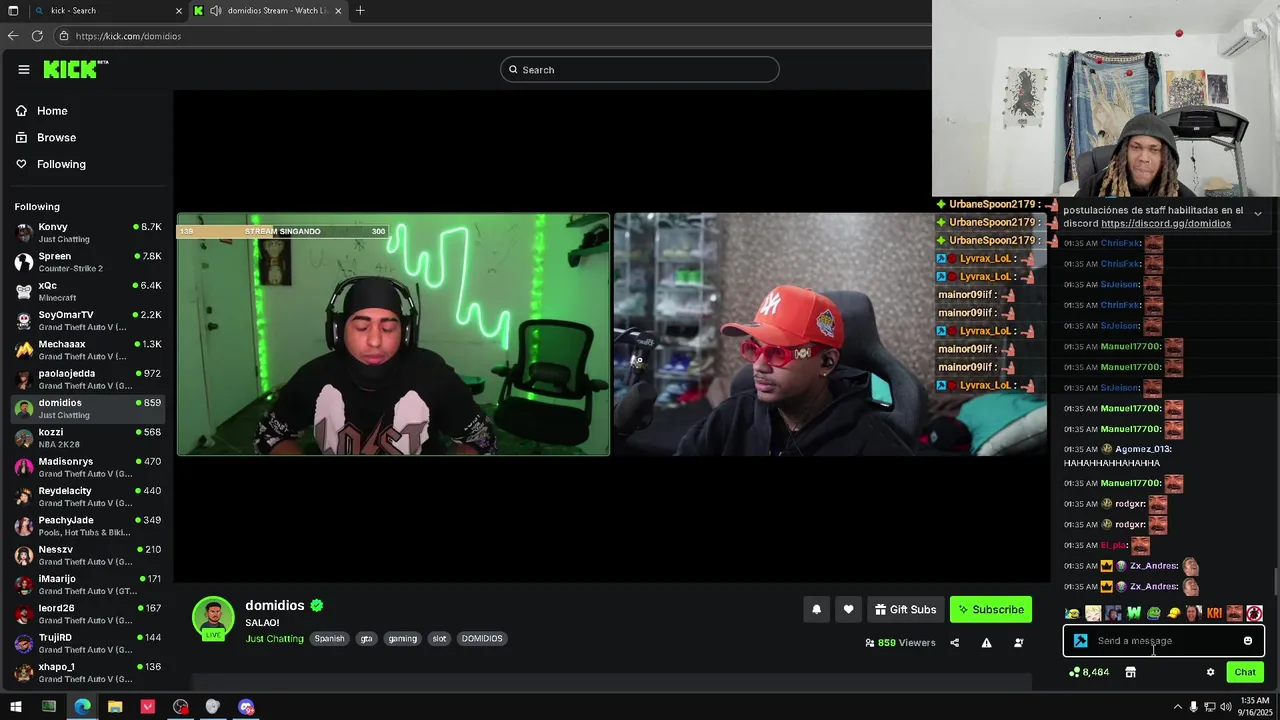Open Madisonrys's channel from Following list
The image size is (1280, 720).
[x=87, y=467]
